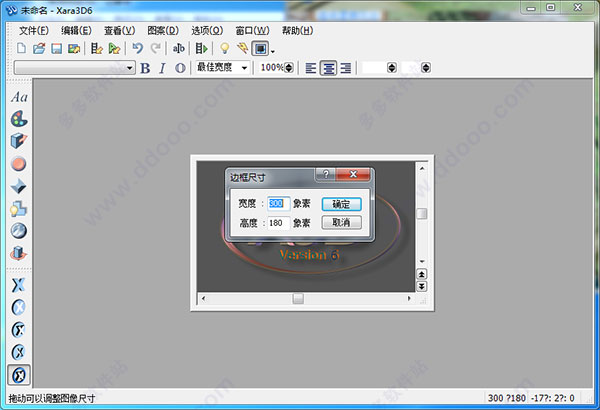The image size is (600, 410).
Task: Open the rotating cube animation tool
Action: [x=19, y=253]
